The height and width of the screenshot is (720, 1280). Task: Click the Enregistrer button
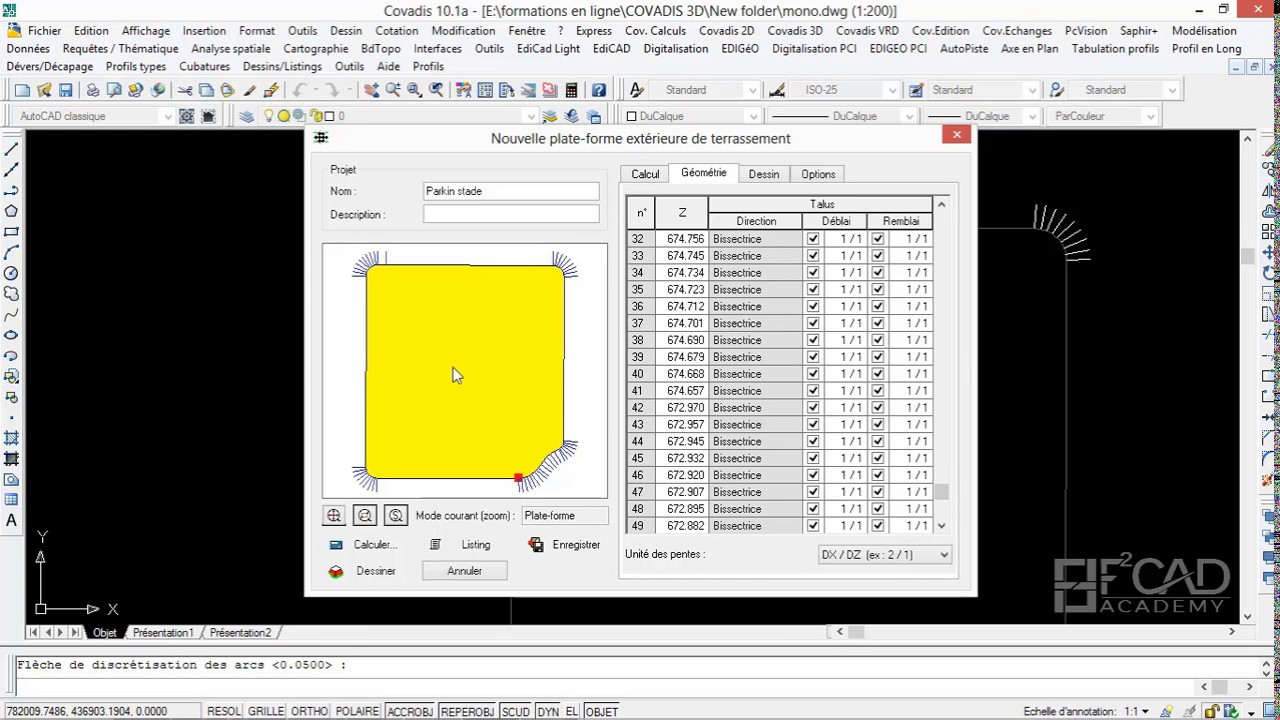565,545
